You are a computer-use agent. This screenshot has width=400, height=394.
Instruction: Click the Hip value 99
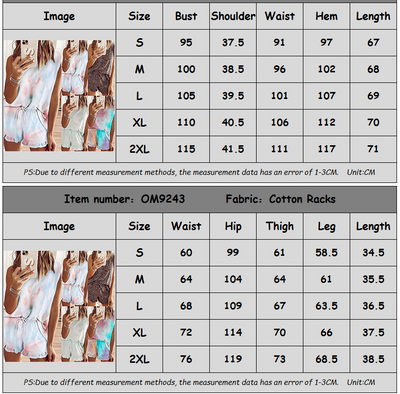pos(233,252)
